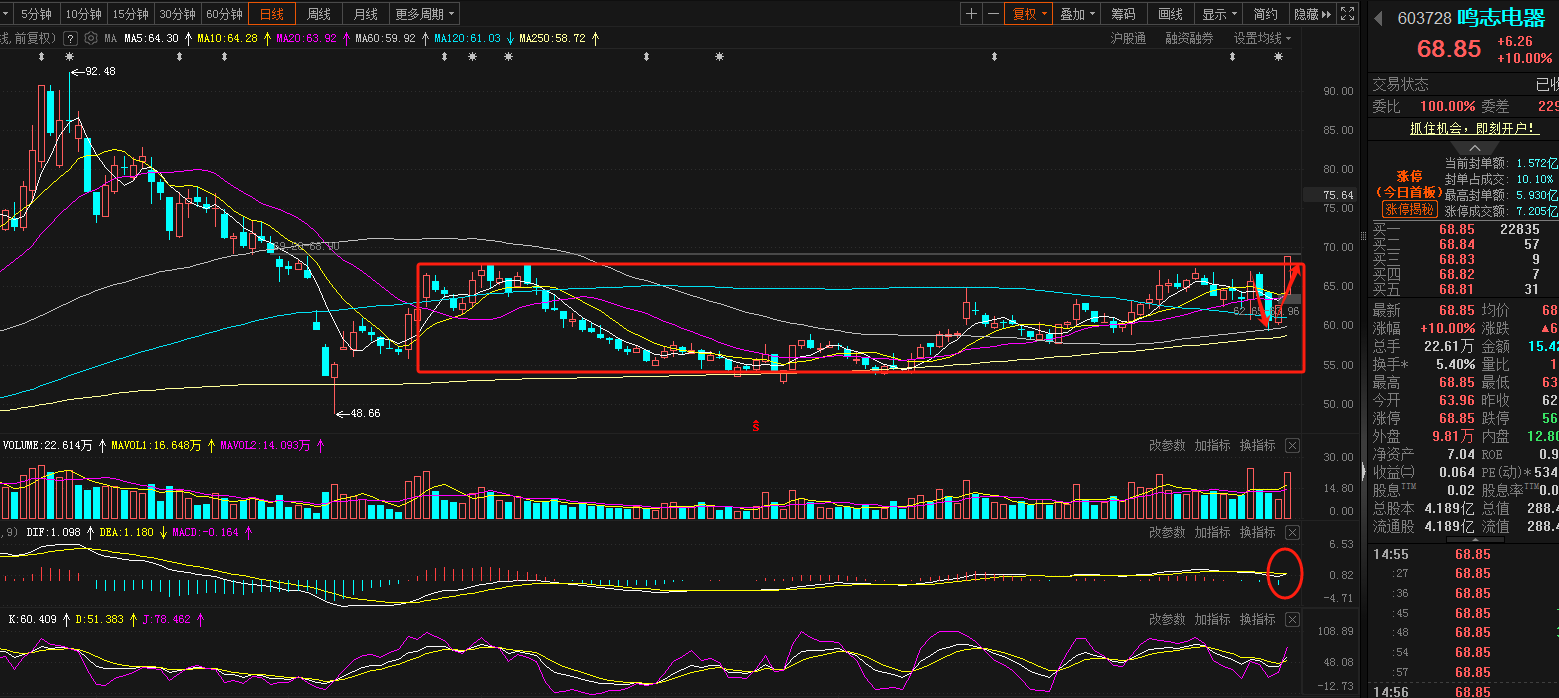Click the 14:55 trade tick row
The height and width of the screenshot is (698, 1559).
click(1464, 554)
